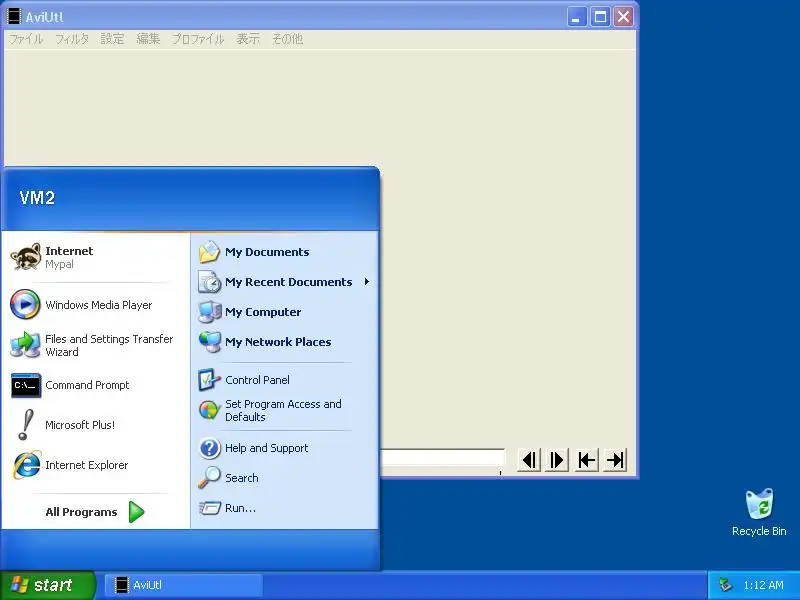Click the system tray network icon
Image resolution: width=800 pixels, height=600 pixels.
724,585
